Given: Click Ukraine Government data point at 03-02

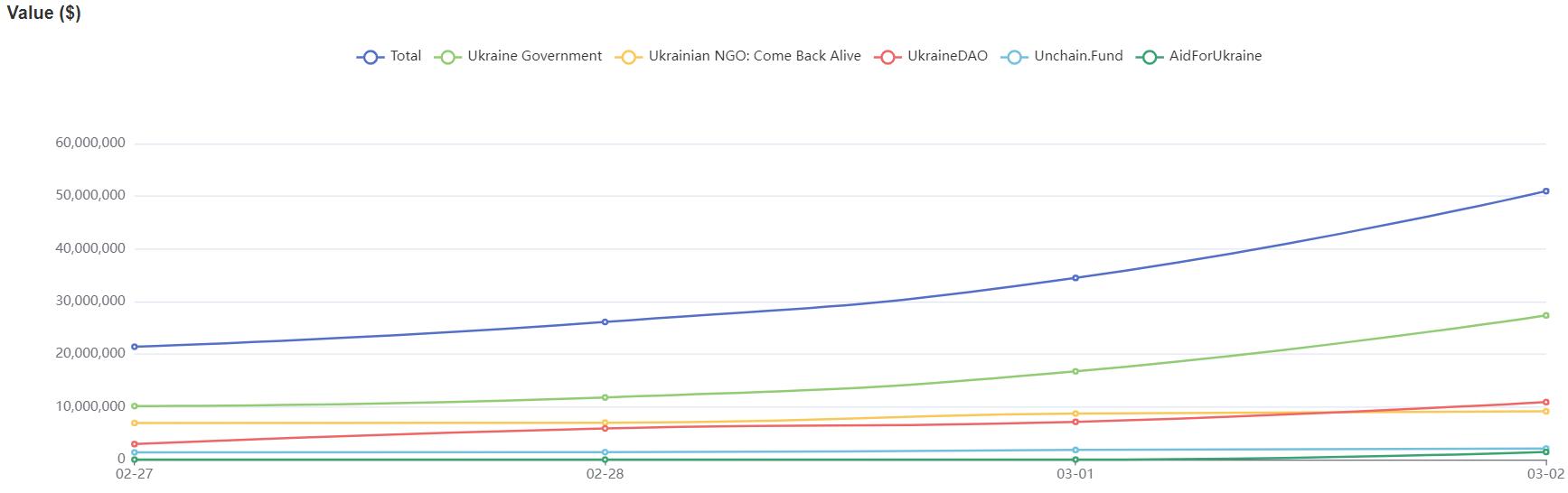Looking at the screenshot, I should point(1545,316).
